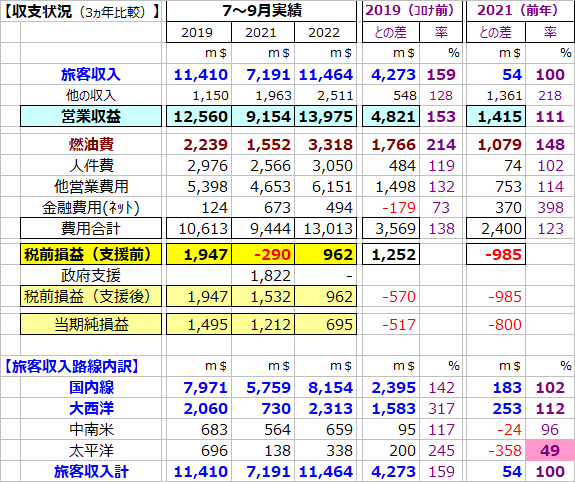Click the 燃油費 row label
The image size is (575, 482).
(x=91, y=144)
